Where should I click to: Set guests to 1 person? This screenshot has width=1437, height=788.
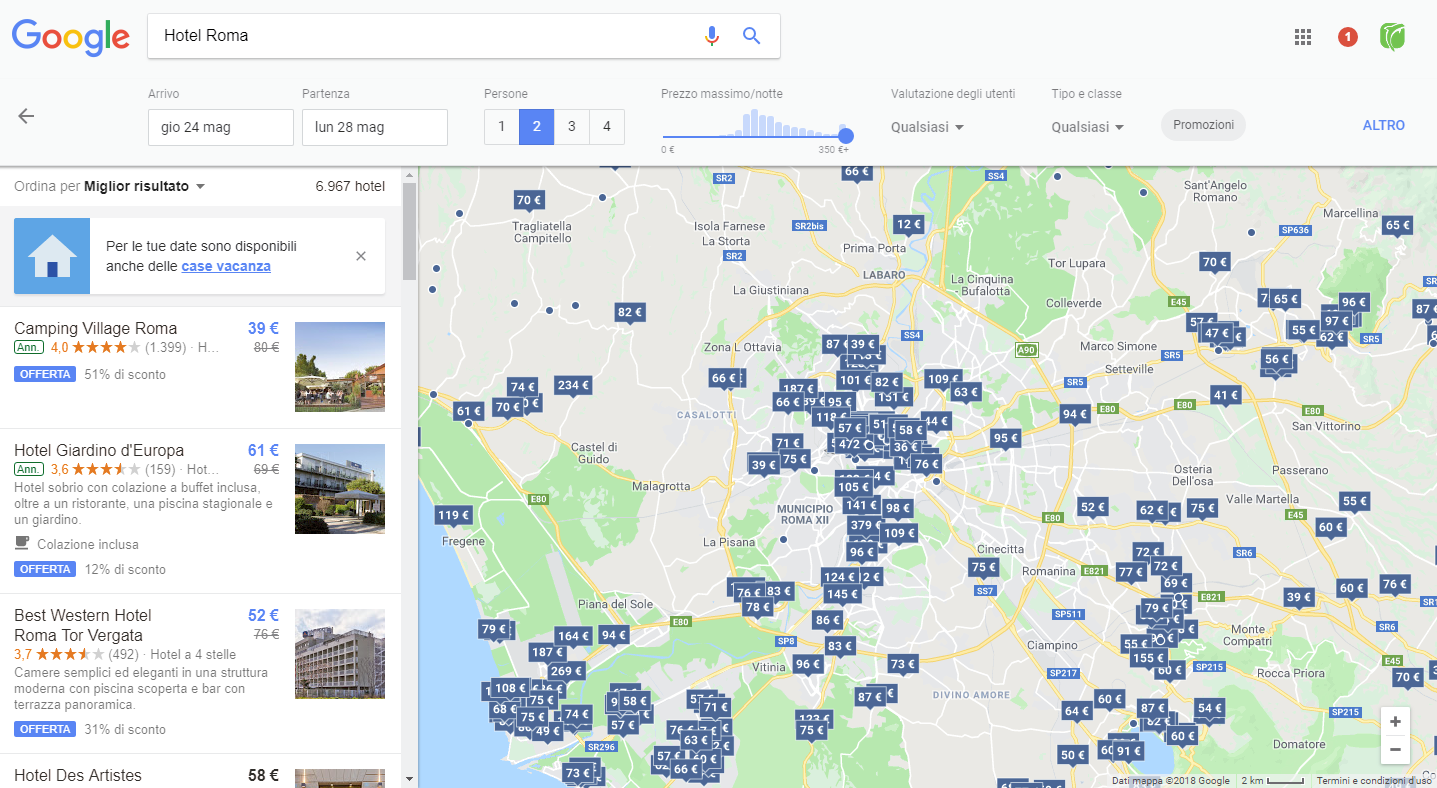[x=501, y=127]
